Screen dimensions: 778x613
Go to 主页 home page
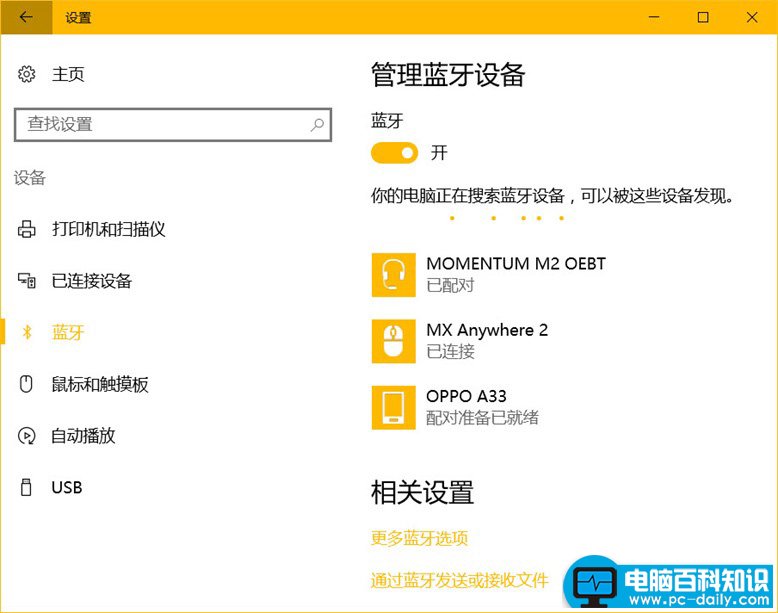point(68,74)
